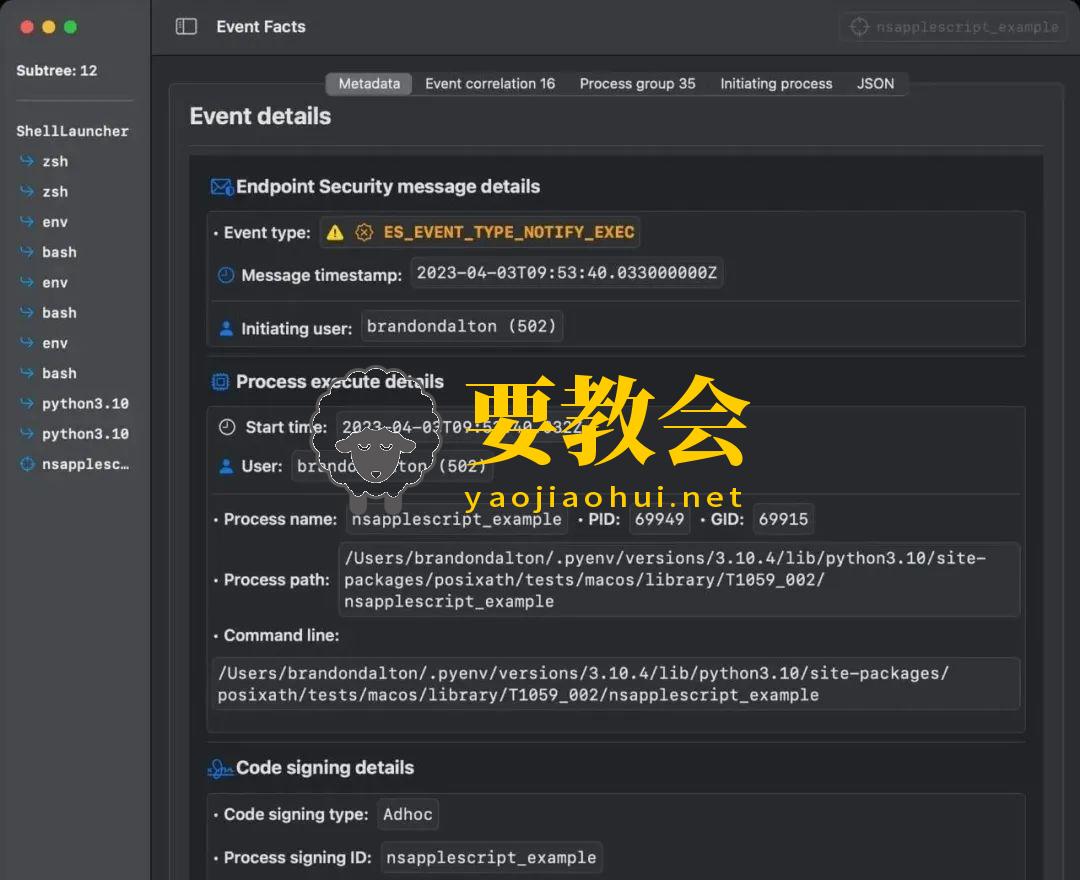Switch to the Initiating process tab

[776, 84]
